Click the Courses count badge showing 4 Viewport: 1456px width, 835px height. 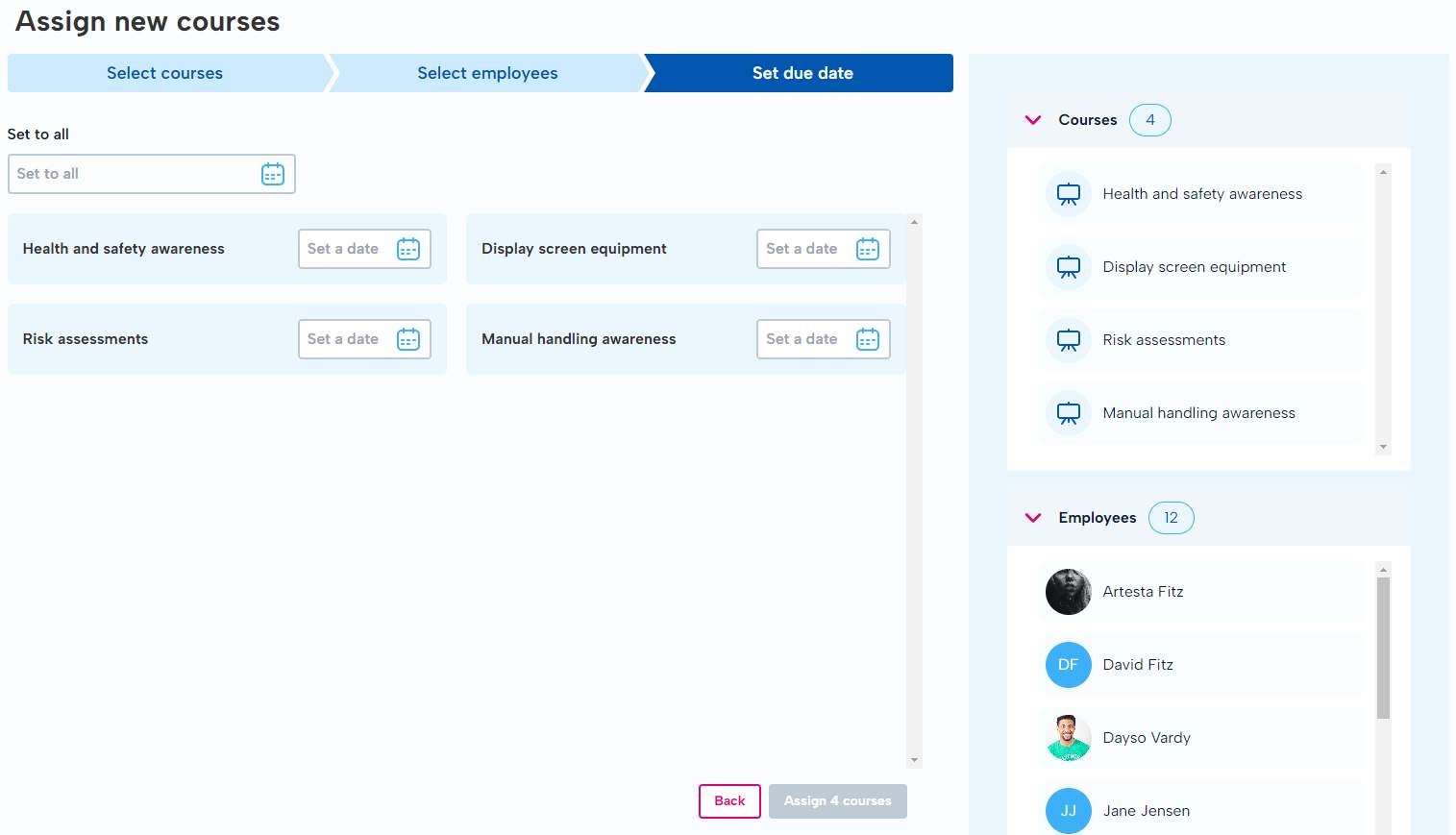coord(1149,119)
